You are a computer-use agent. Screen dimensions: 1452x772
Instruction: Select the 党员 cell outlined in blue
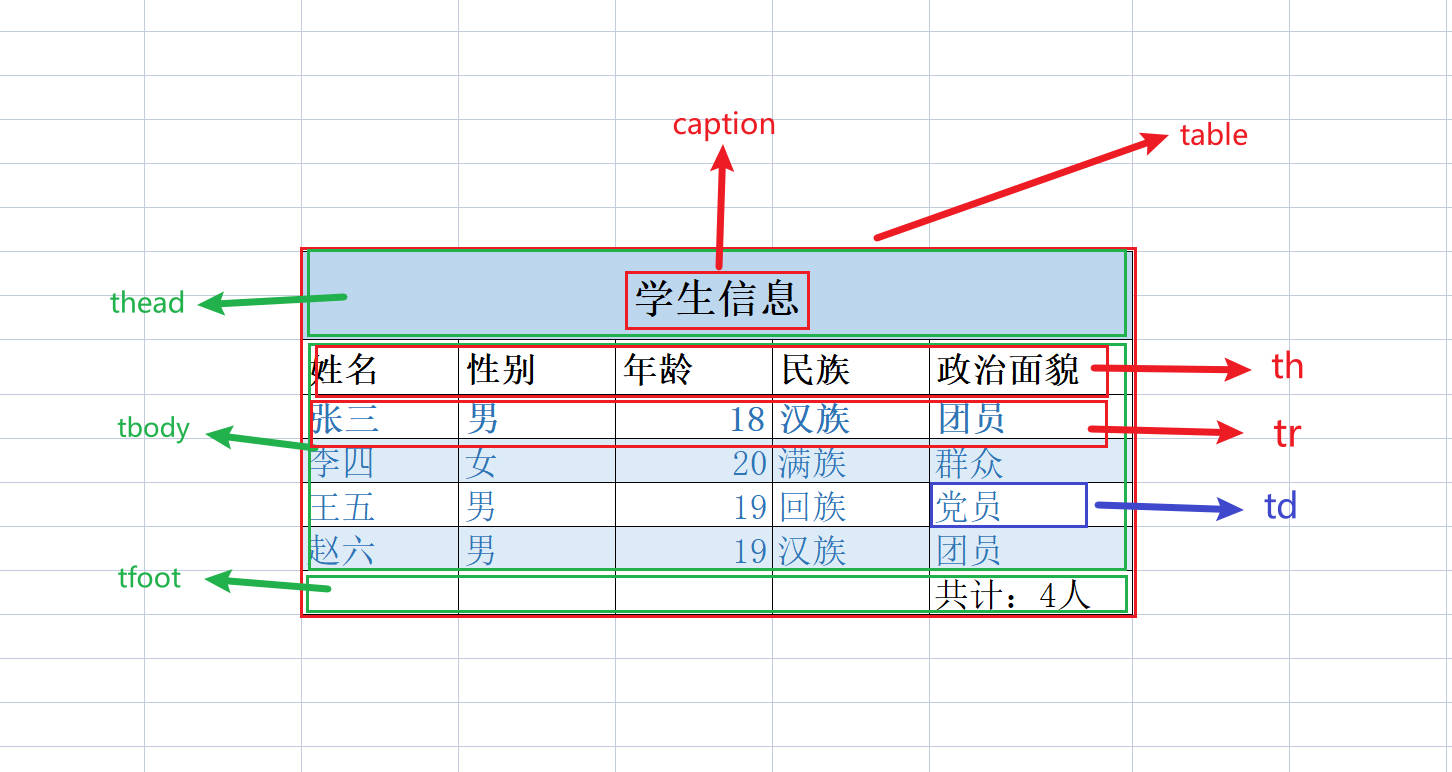tap(1009, 505)
